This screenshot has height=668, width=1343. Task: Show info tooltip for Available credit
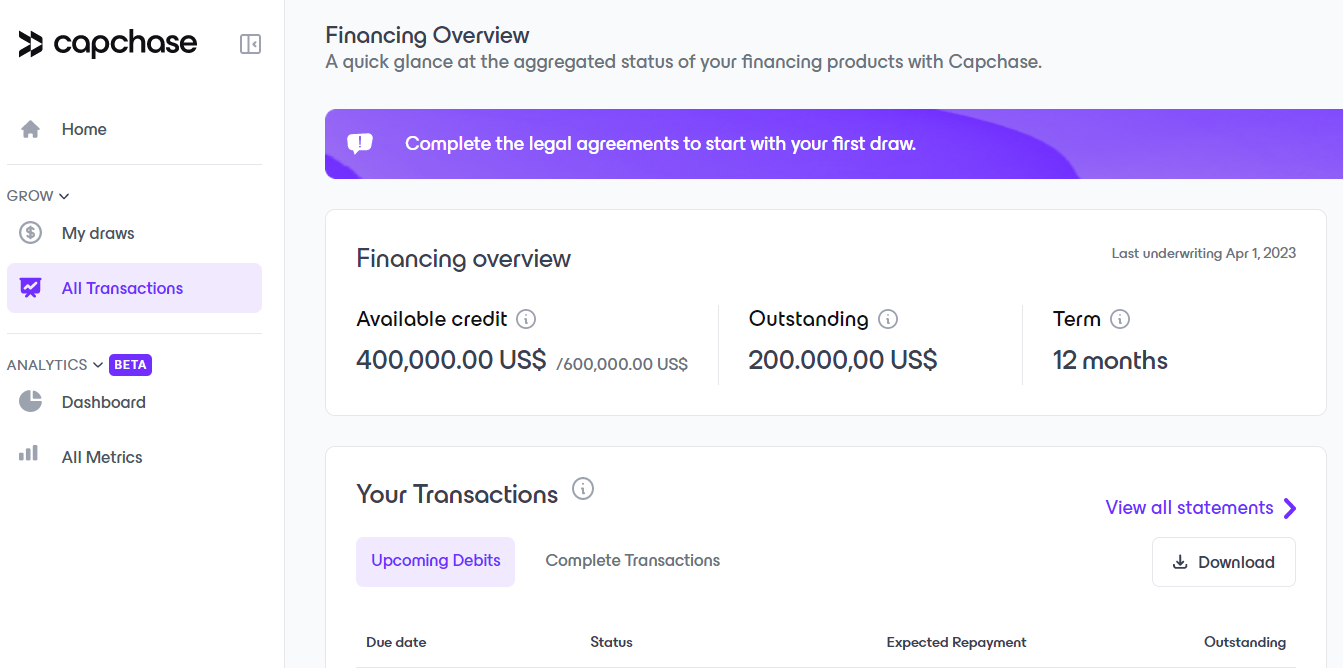pos(526,320)
